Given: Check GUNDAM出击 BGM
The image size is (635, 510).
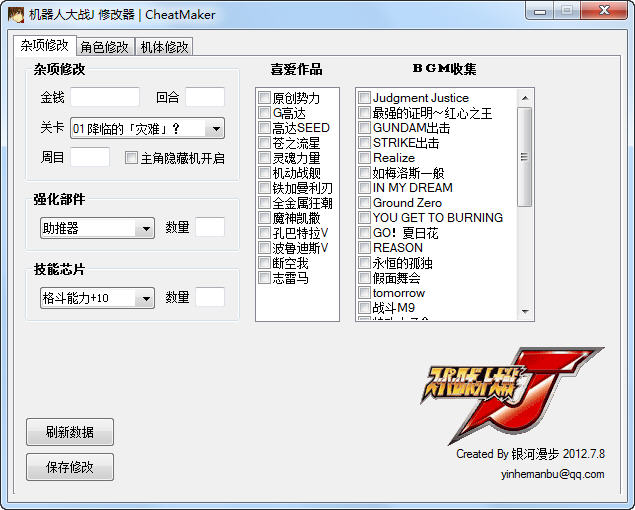Looking at the screenshot, I should tap(364, 128).
